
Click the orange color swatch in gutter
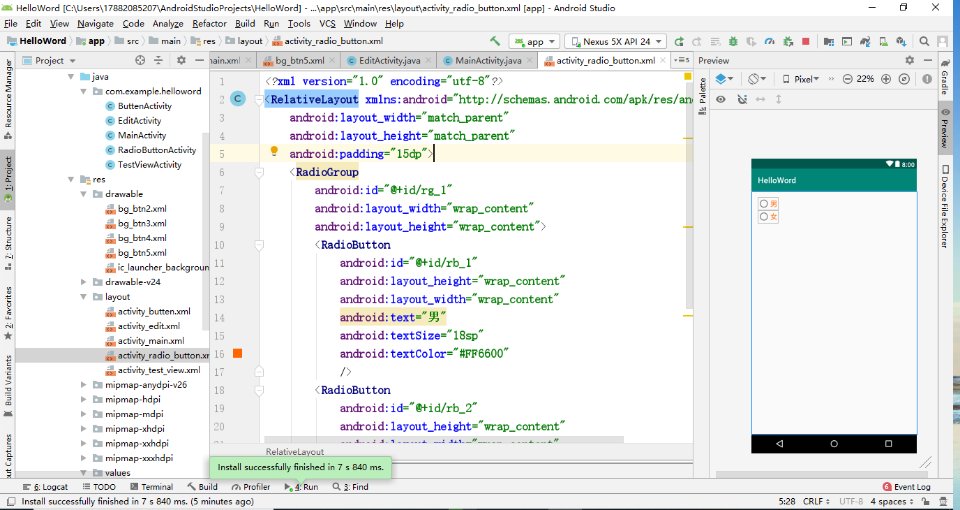click(238, 353)
